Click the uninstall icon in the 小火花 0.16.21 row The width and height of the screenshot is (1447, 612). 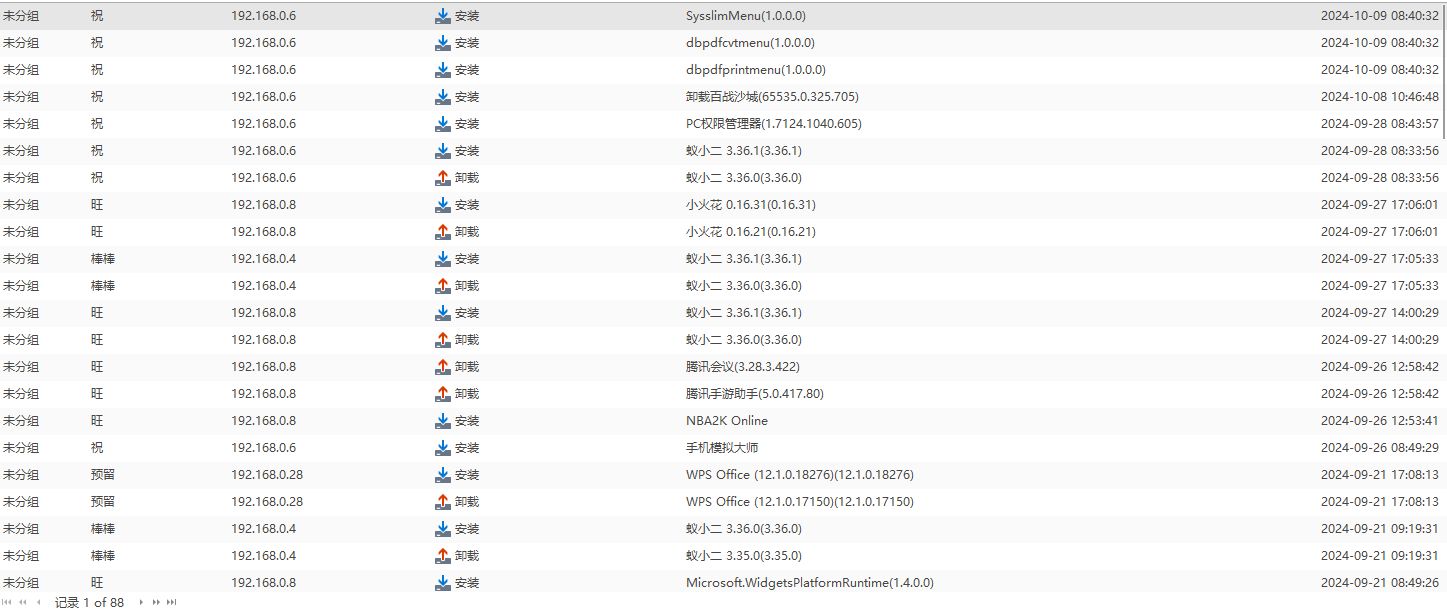(x=443, y=232)
